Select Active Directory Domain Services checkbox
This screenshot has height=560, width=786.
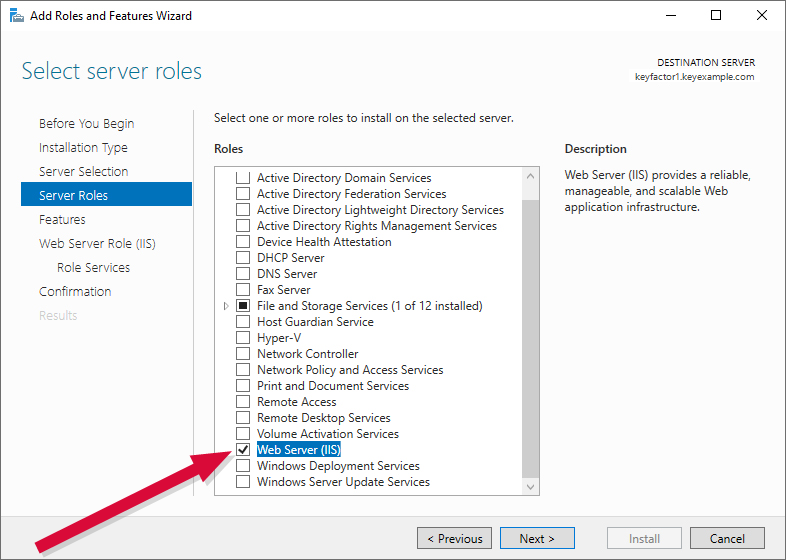242,178
